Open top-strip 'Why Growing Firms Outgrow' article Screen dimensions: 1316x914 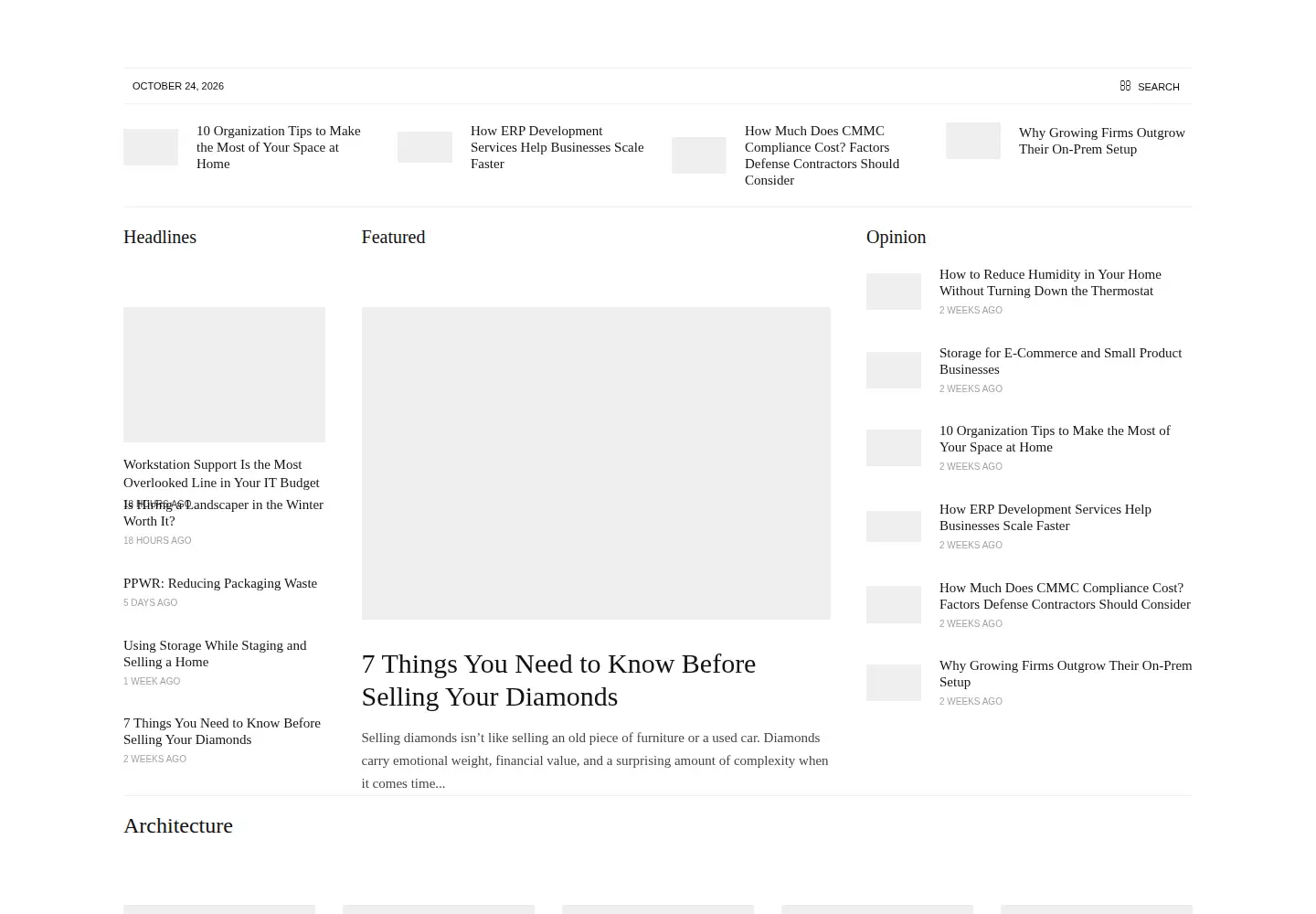[x=1102, y=141]
